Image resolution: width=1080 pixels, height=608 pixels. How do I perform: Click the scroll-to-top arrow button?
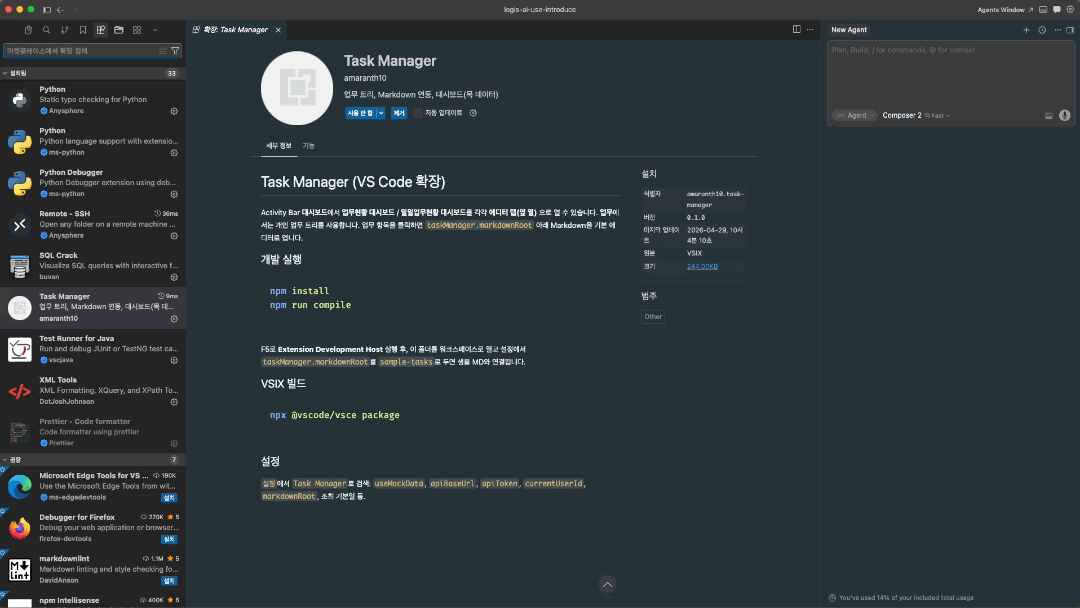[x=608, y=585]
